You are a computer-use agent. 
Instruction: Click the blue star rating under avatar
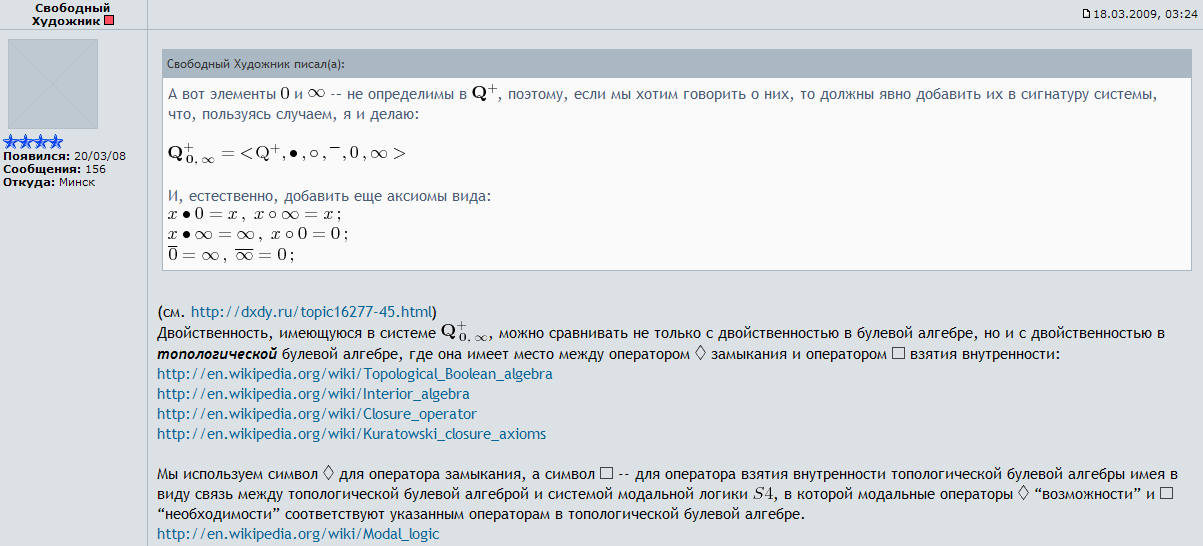tap(33, 143)
